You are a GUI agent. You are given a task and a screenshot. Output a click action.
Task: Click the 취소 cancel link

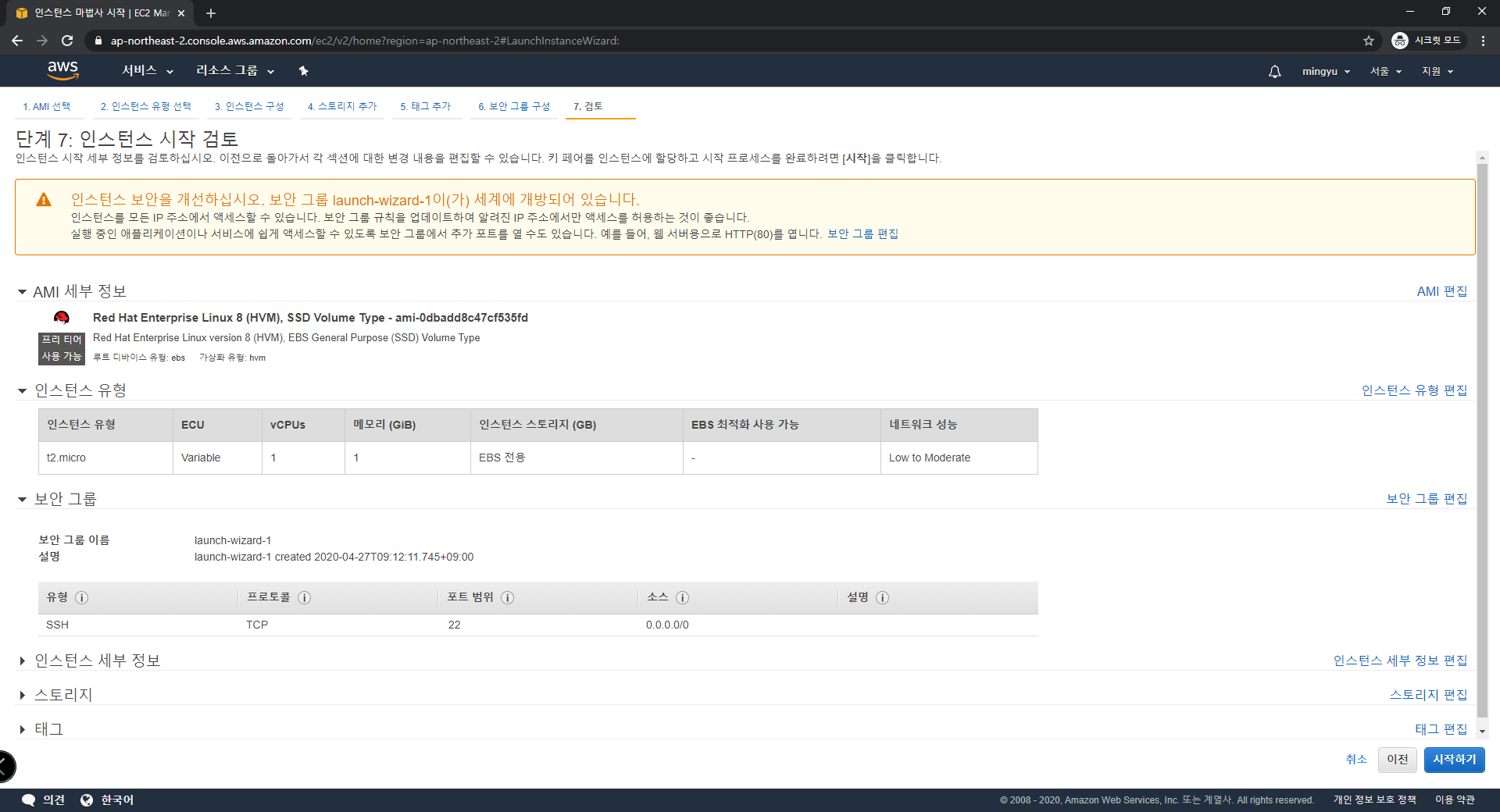click(x=1356, y=760)
